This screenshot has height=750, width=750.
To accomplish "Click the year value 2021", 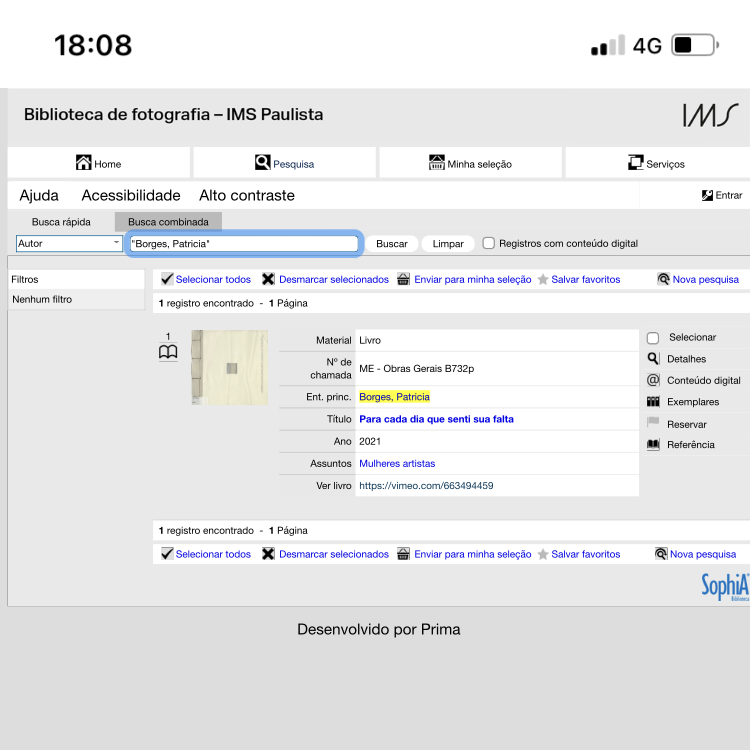I will click(x=370, y=441).
